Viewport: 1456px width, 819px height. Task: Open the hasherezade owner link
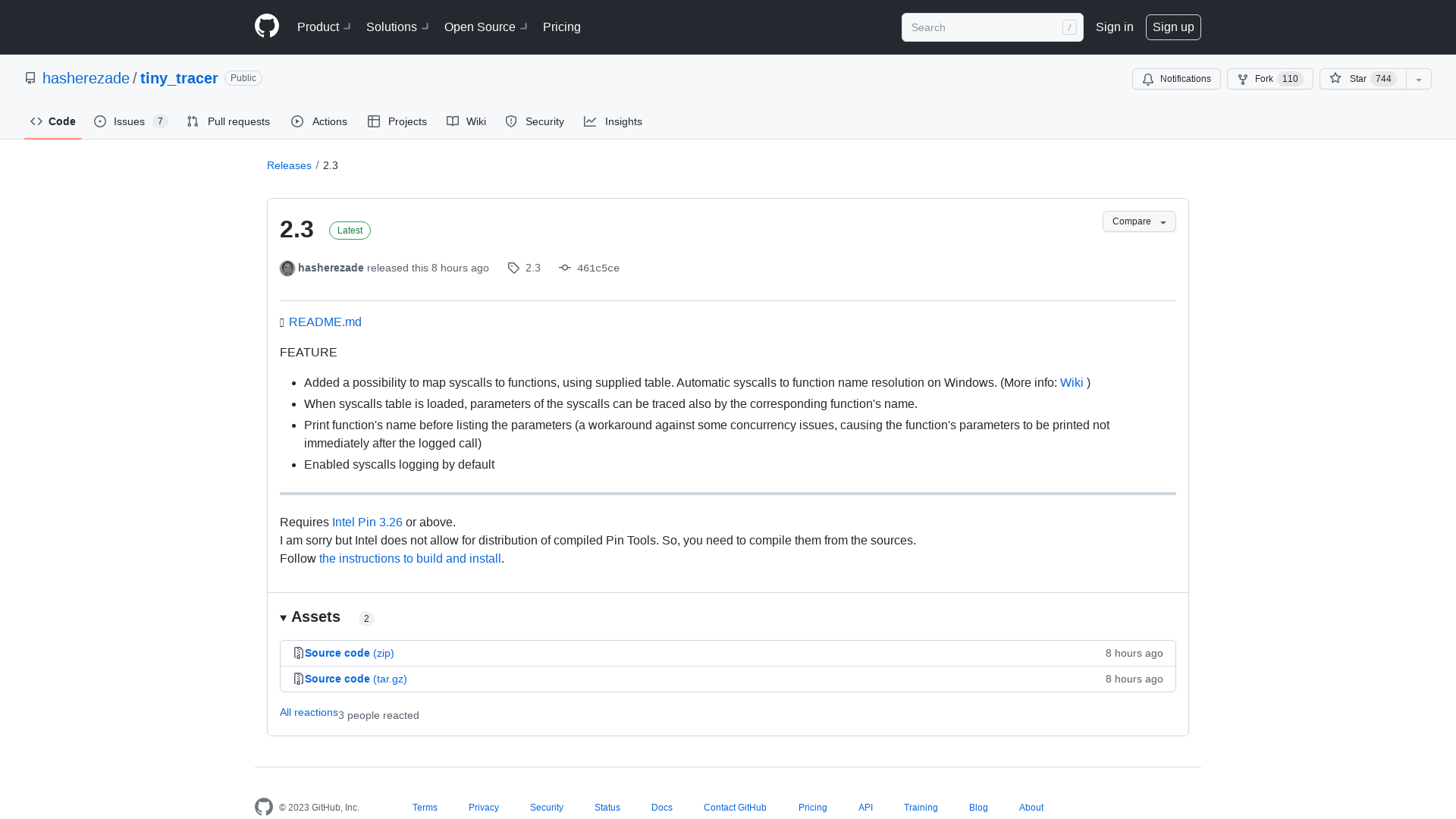tap(86, 78)
